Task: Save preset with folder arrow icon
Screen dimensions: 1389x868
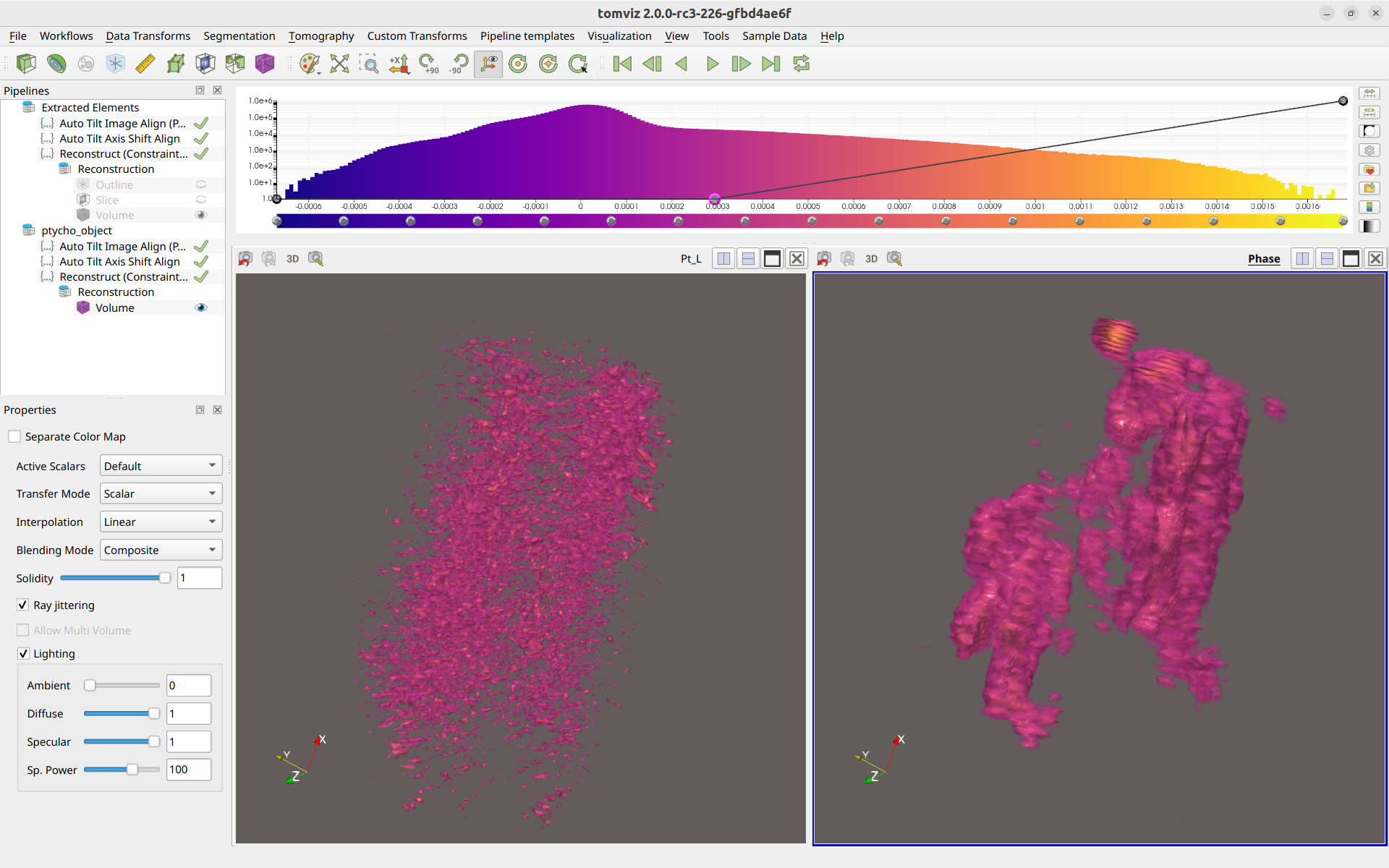Action: (1369, 188)
